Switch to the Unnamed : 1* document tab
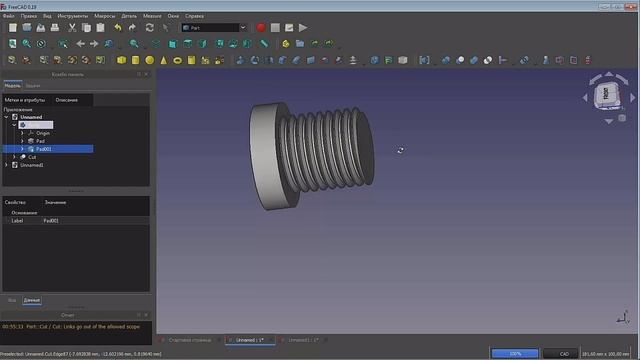640x360 pixels. point(250,340)
